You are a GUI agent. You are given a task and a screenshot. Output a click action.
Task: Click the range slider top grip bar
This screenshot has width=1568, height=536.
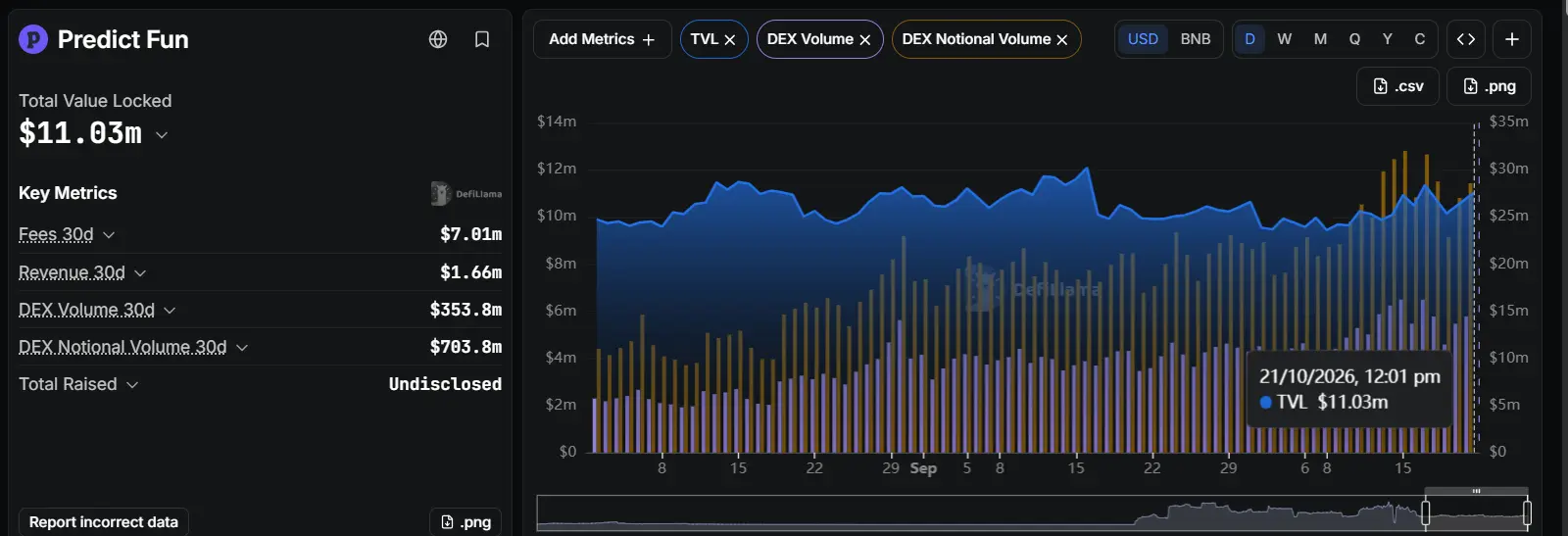(x=1476, y=491)
